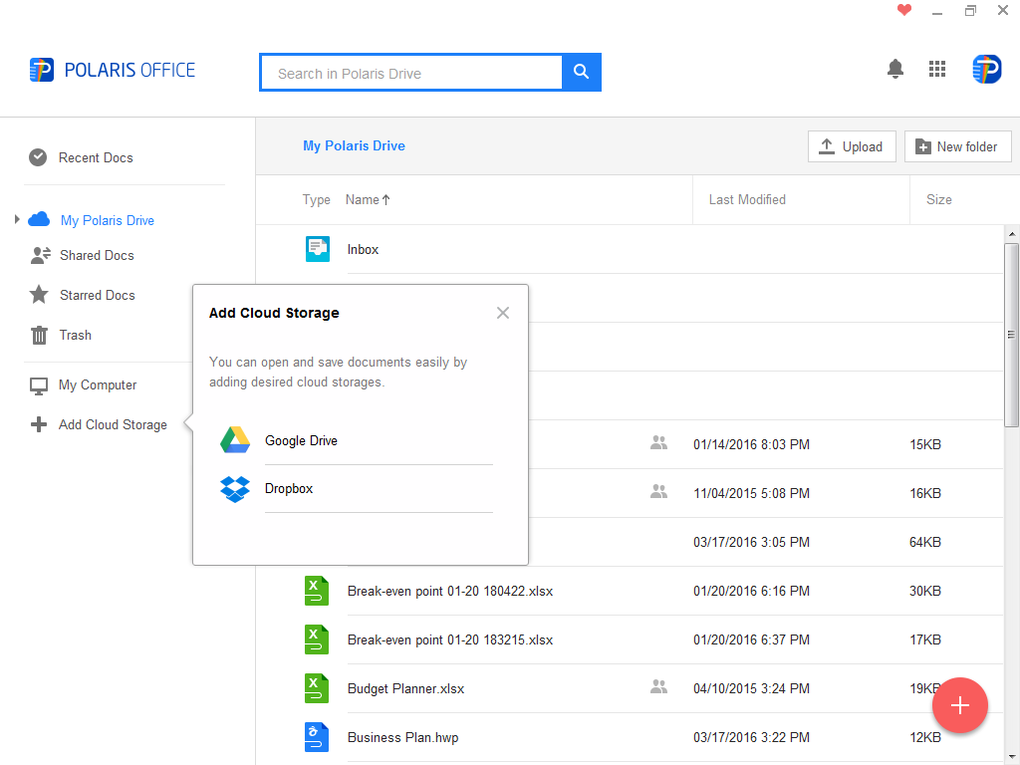Click the POLARIS OFFICE title text

[x=129, y=70]
